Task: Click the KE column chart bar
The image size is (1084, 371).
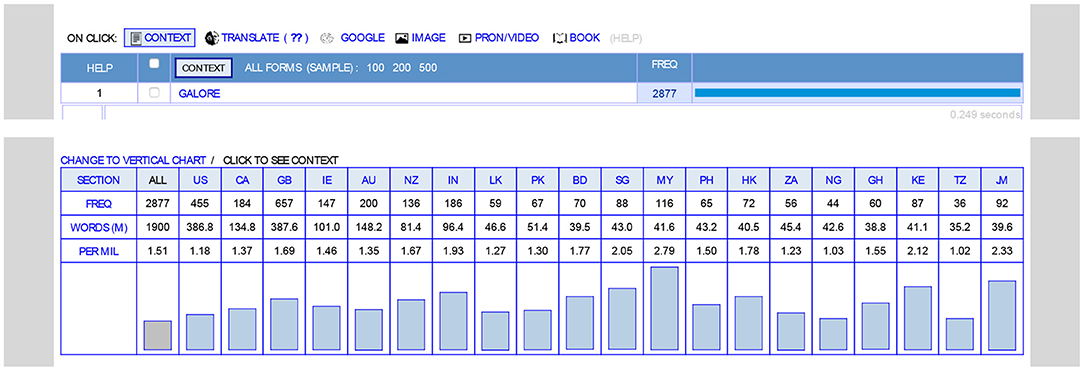Action: pyautogui.click(x=918, y=318)
